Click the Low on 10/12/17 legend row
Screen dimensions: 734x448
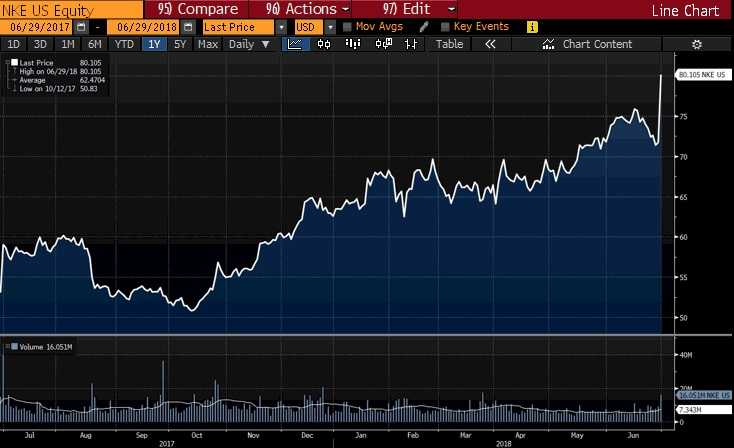click(58, 88)
